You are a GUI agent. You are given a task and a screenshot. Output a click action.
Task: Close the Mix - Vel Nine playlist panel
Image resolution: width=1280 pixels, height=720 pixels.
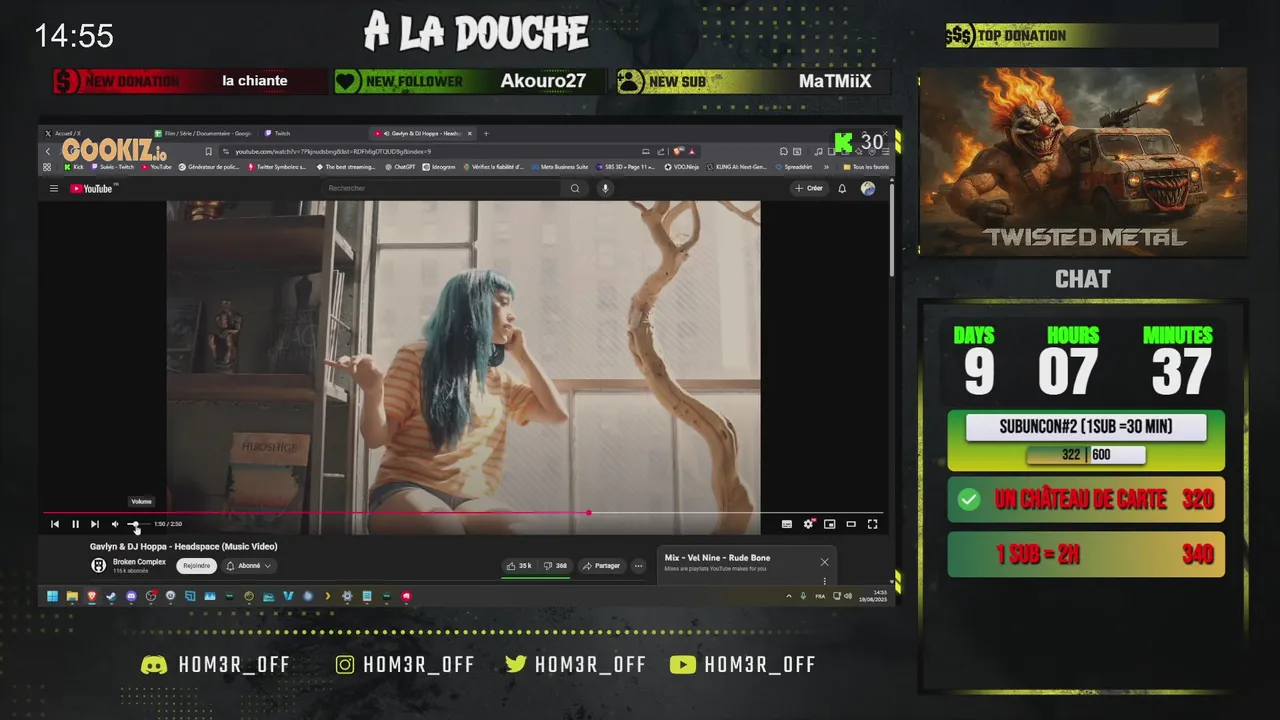[824, 562]
